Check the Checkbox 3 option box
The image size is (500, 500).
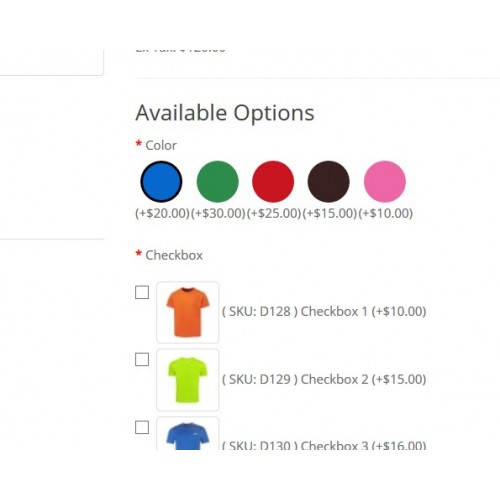tap(142, 427)
